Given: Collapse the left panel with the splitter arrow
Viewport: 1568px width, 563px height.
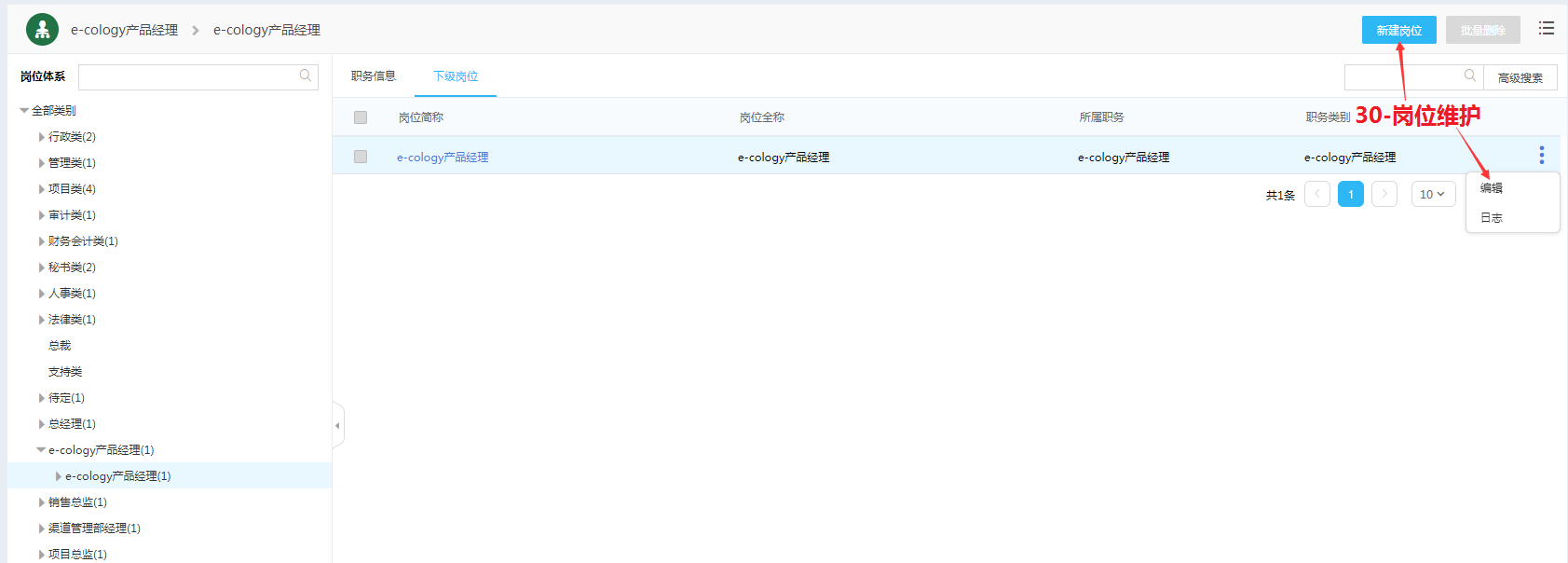Looking at the screenshot, I should (x=337, y=426).
